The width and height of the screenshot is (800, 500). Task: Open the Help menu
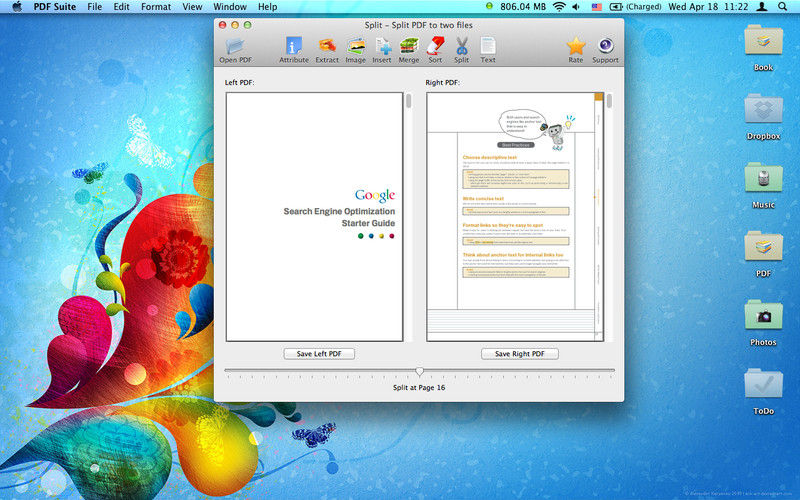pos(267,7)
